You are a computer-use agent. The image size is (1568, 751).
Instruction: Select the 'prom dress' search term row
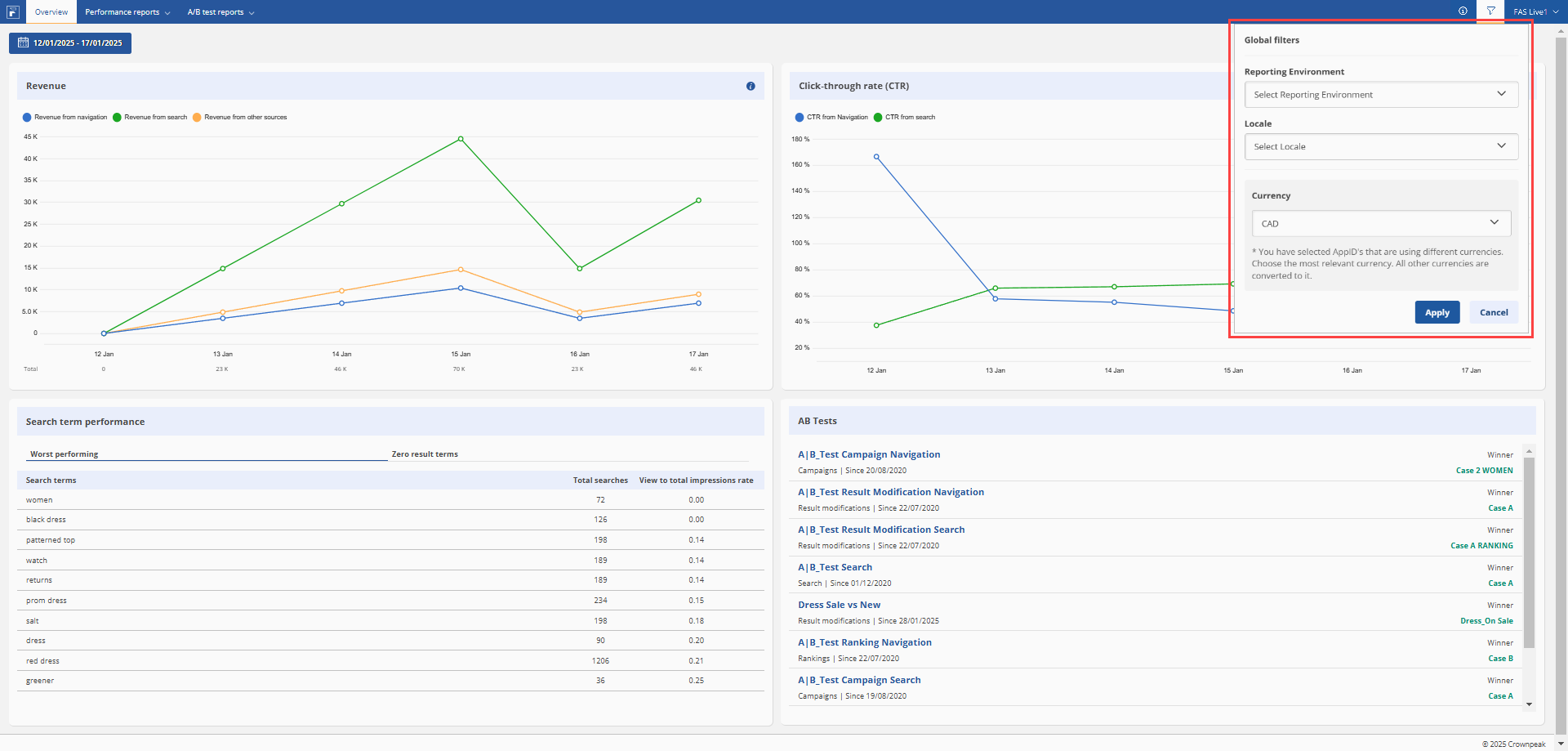(x=390, y=601)
